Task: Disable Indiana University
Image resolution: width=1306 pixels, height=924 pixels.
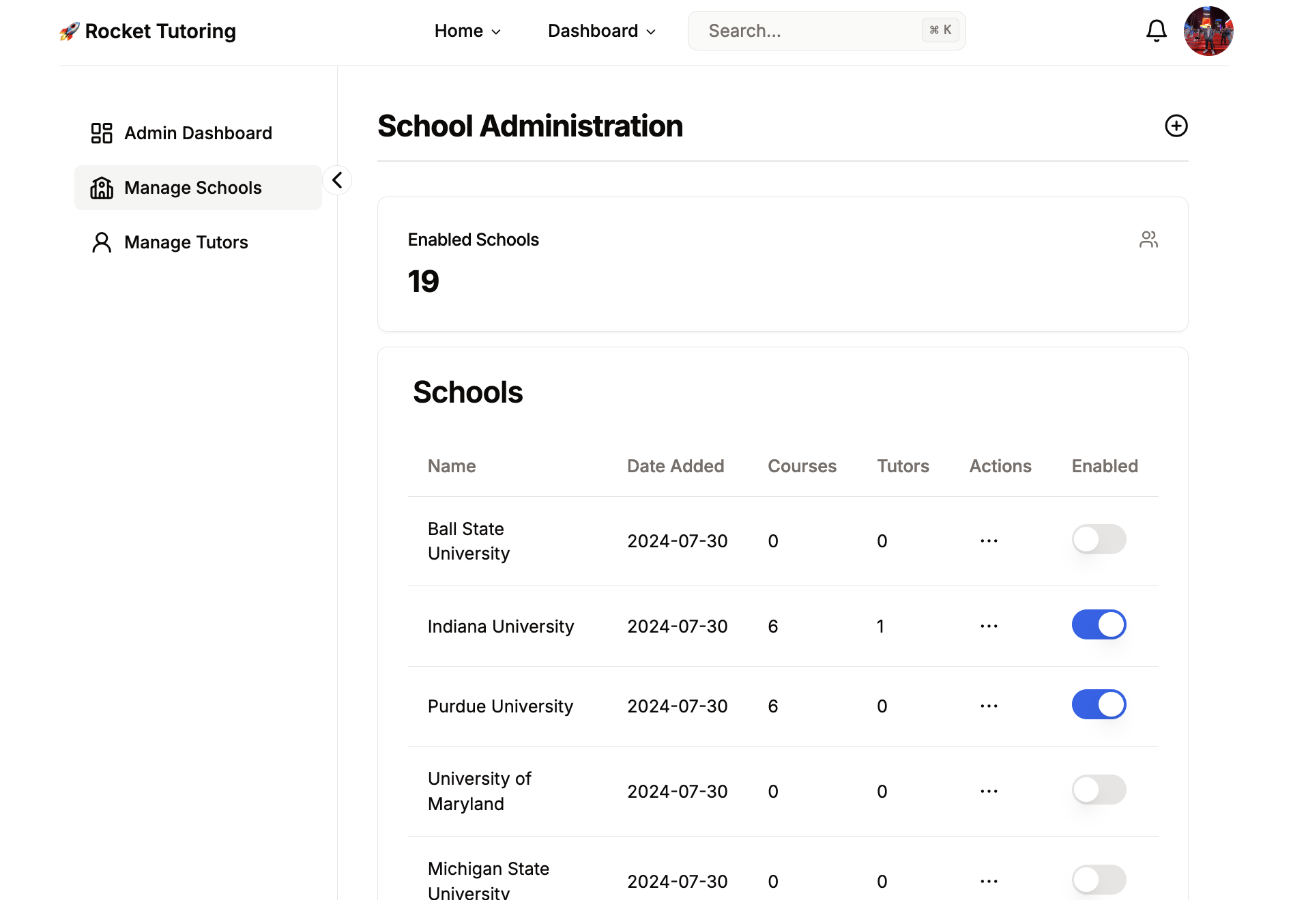Action: click(1099, 624)
